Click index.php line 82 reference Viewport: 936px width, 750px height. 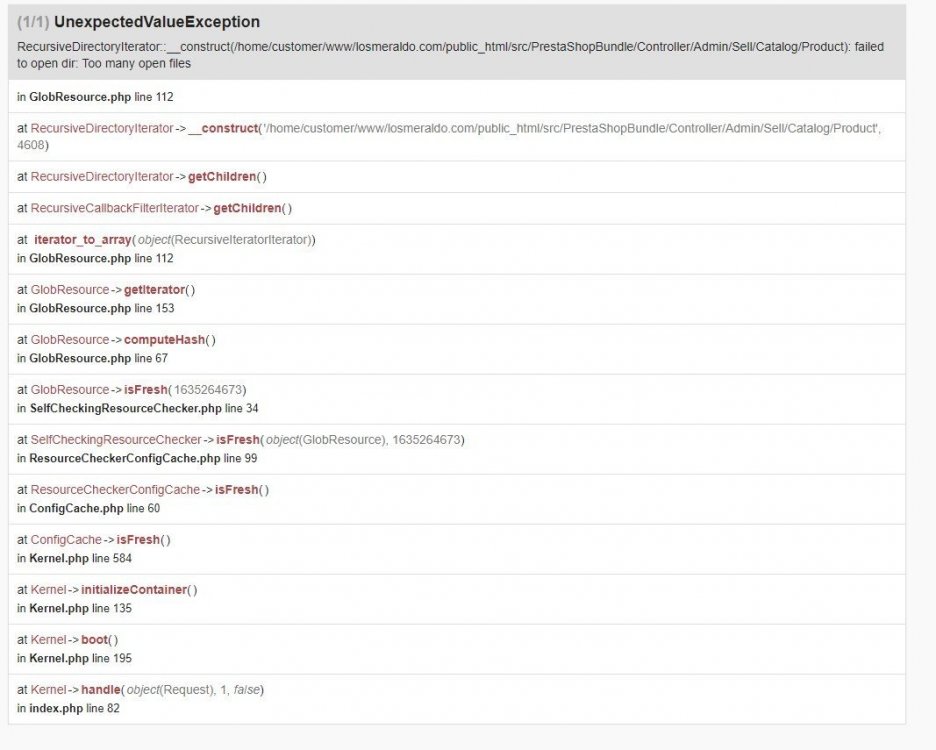[x=75, y=708]
